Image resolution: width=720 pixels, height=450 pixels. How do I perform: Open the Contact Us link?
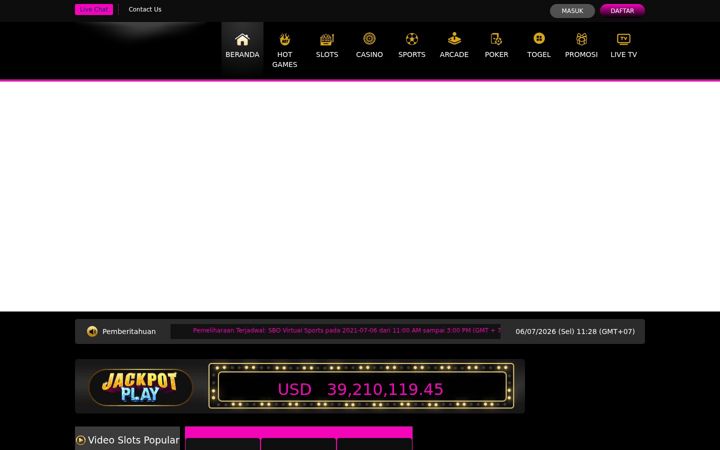click(x=145, y=9)
